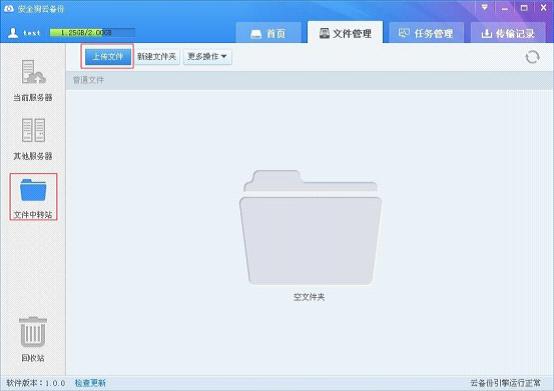Click the 软件版本: 1.0.0 status text

pos(36,383)
